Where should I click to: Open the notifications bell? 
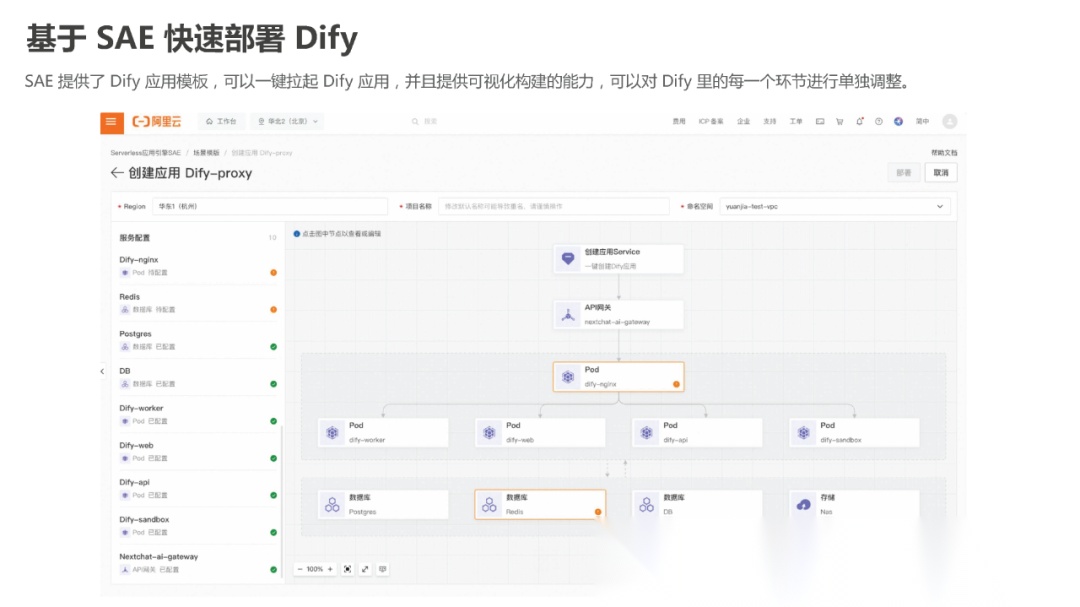[860, 121]
